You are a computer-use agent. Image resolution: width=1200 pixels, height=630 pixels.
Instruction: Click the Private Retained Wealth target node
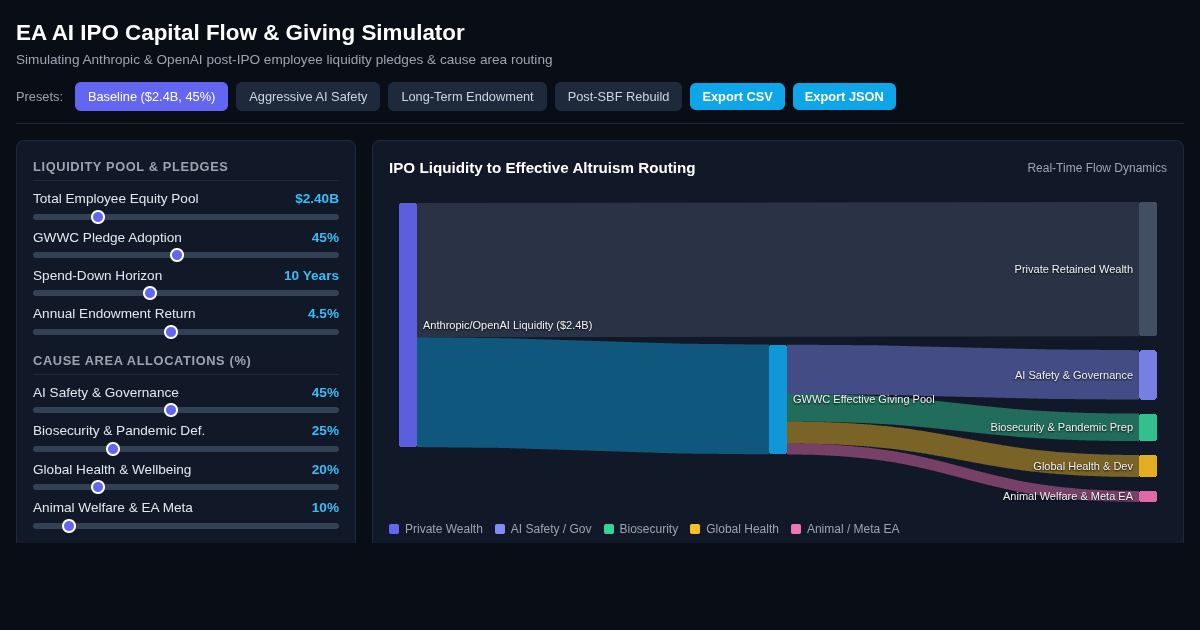[1148, 269]
